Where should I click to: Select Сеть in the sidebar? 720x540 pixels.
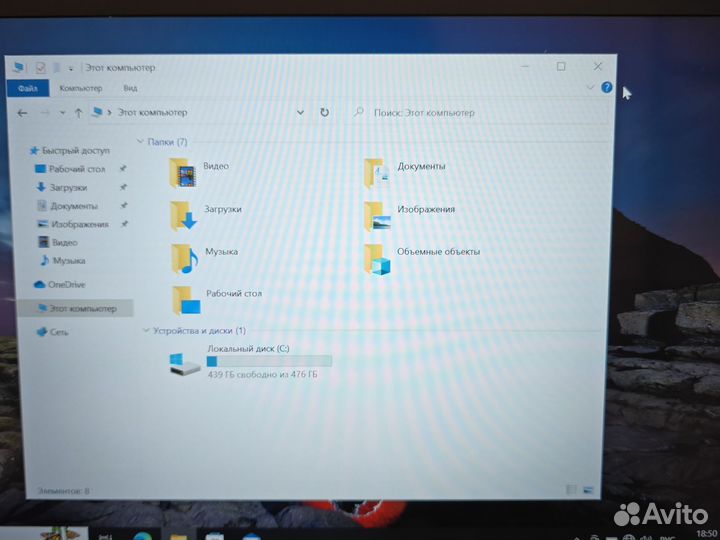52,332
